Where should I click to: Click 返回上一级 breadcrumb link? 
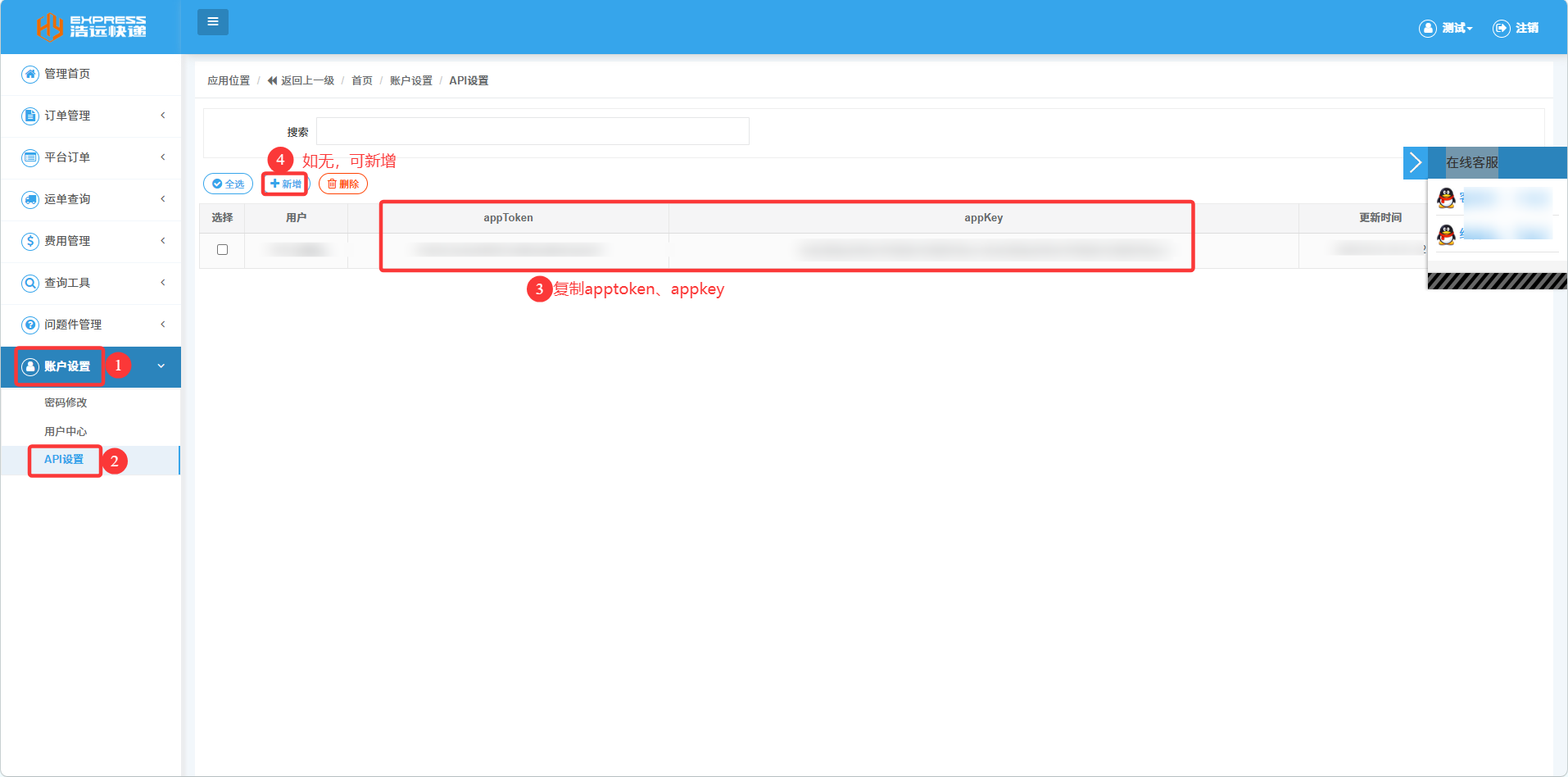pos(307,80)
